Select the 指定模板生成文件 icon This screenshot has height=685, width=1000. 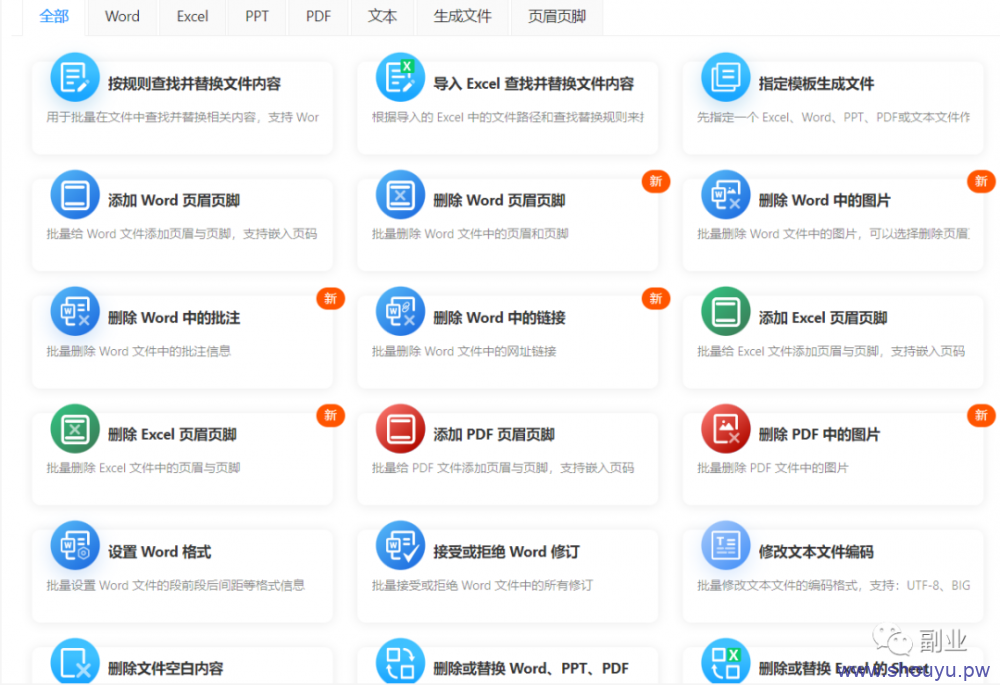(725, 77)
